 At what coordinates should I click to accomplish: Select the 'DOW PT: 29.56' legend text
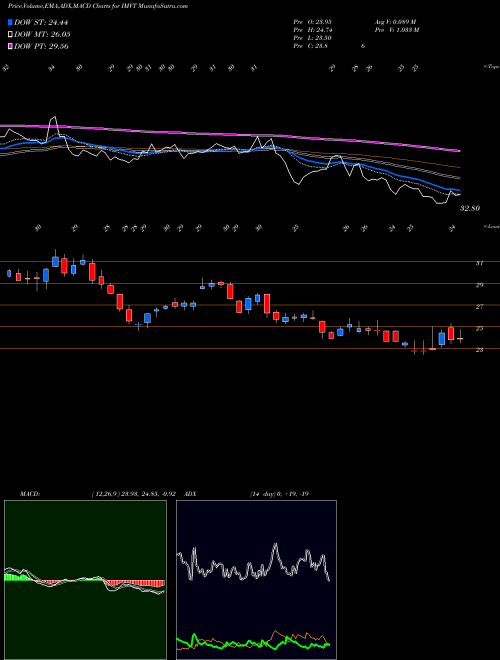click(x=41, y=46)
